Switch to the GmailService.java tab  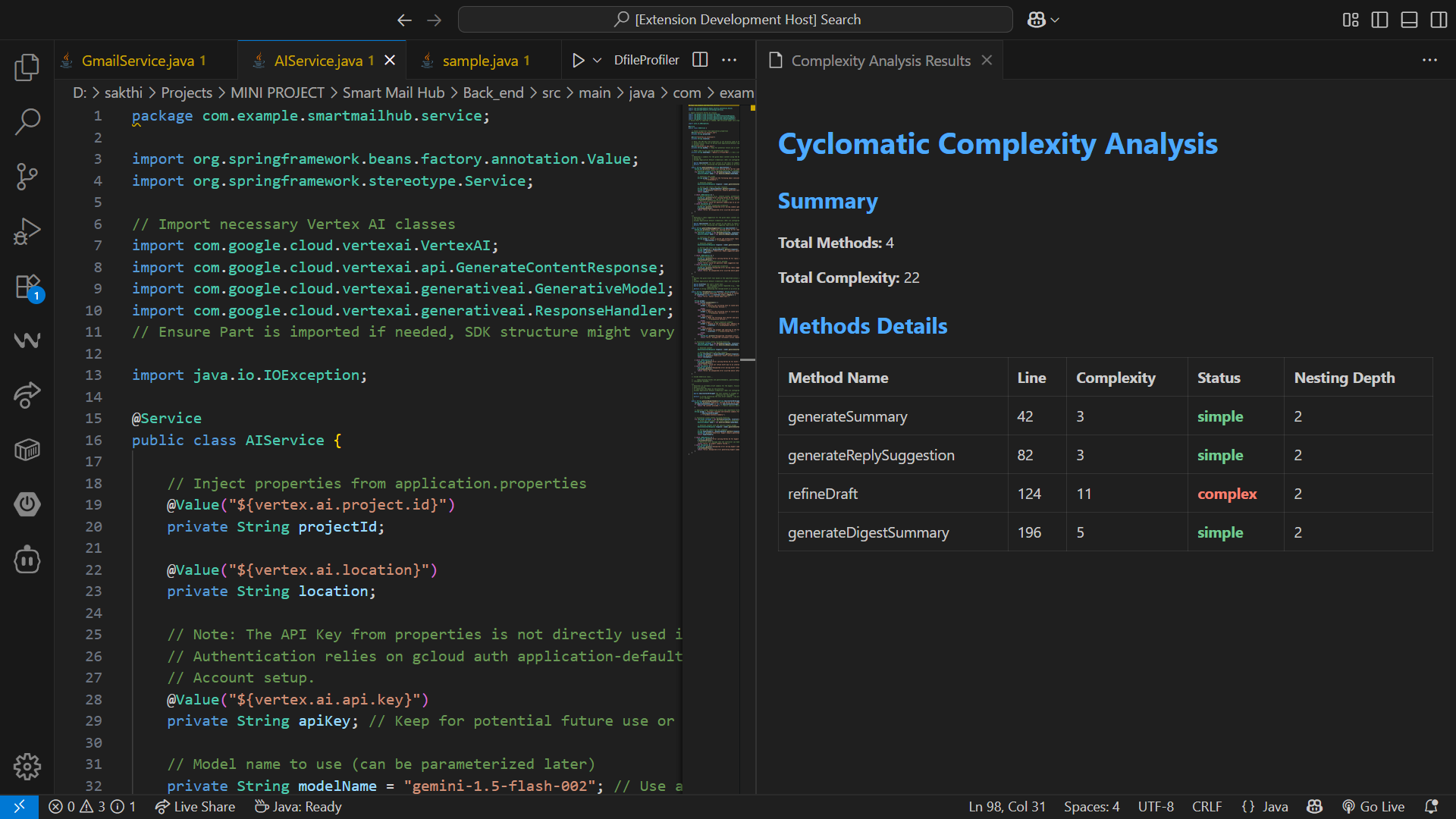pyautogui.click(x=137, y=61)
